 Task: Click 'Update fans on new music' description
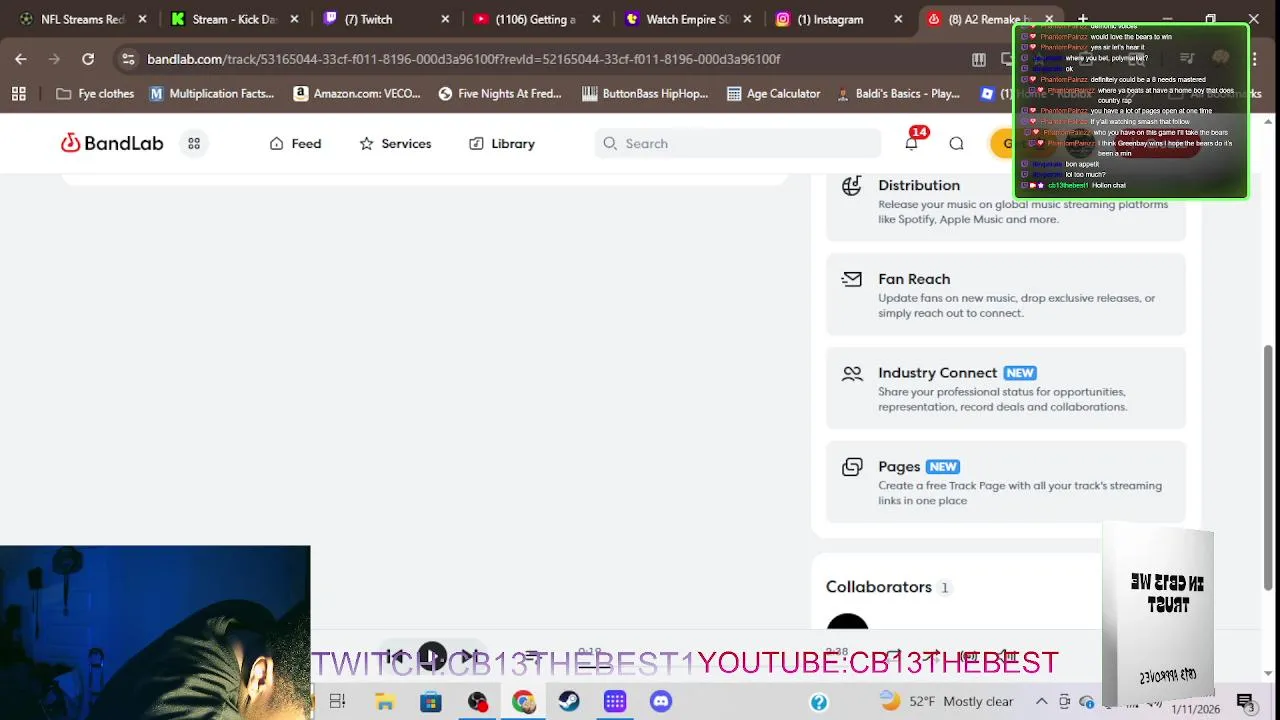(1017, 305)
